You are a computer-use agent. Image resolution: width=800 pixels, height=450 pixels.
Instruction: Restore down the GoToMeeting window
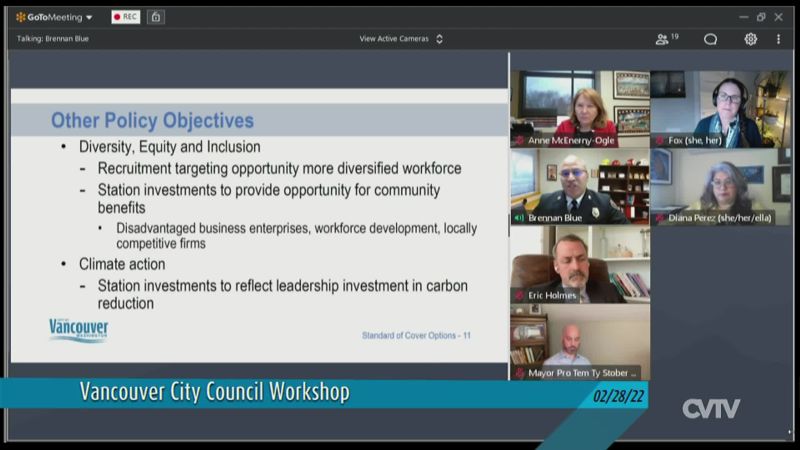click(x=761, y=17)
